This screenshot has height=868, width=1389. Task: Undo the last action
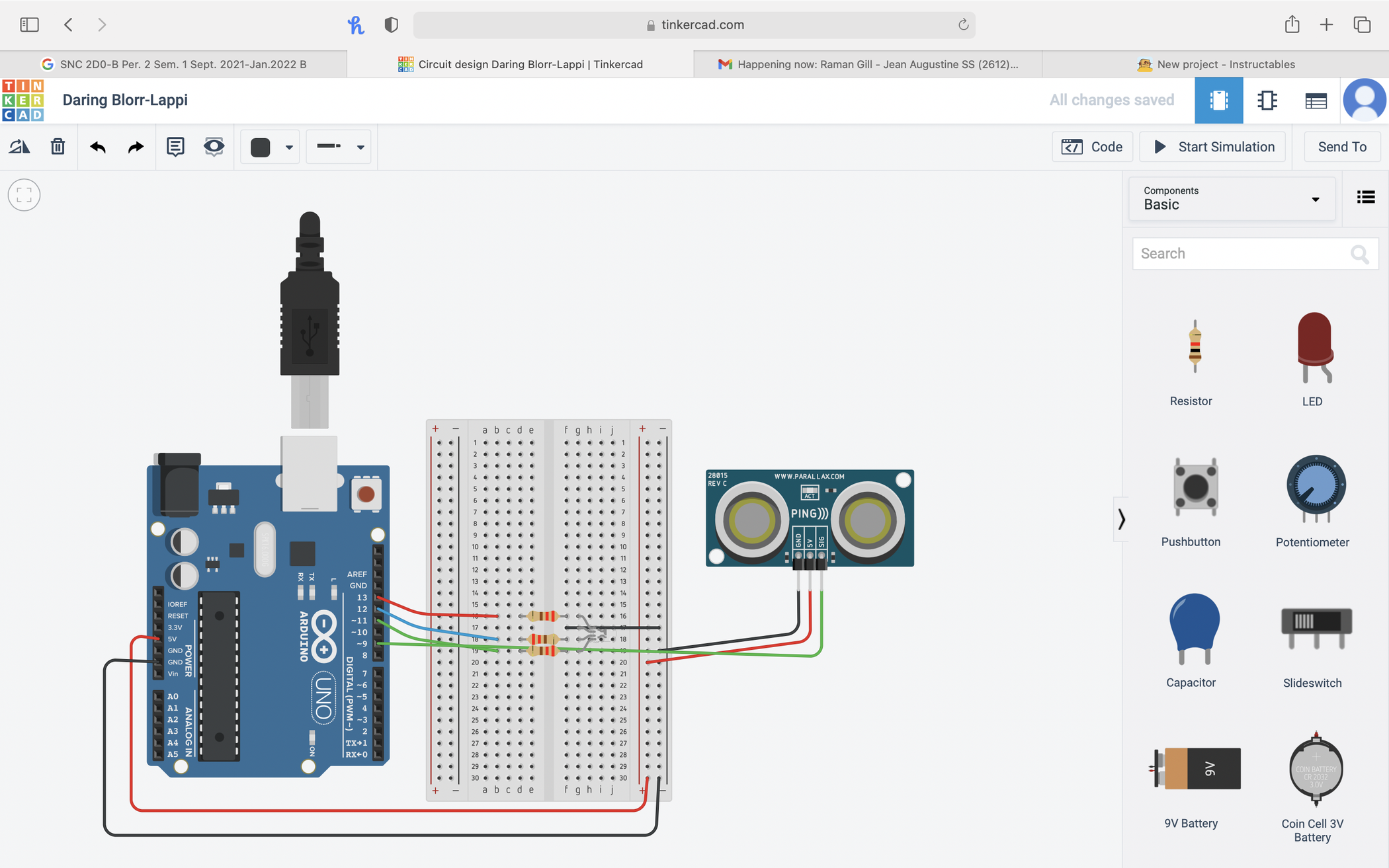98,147
